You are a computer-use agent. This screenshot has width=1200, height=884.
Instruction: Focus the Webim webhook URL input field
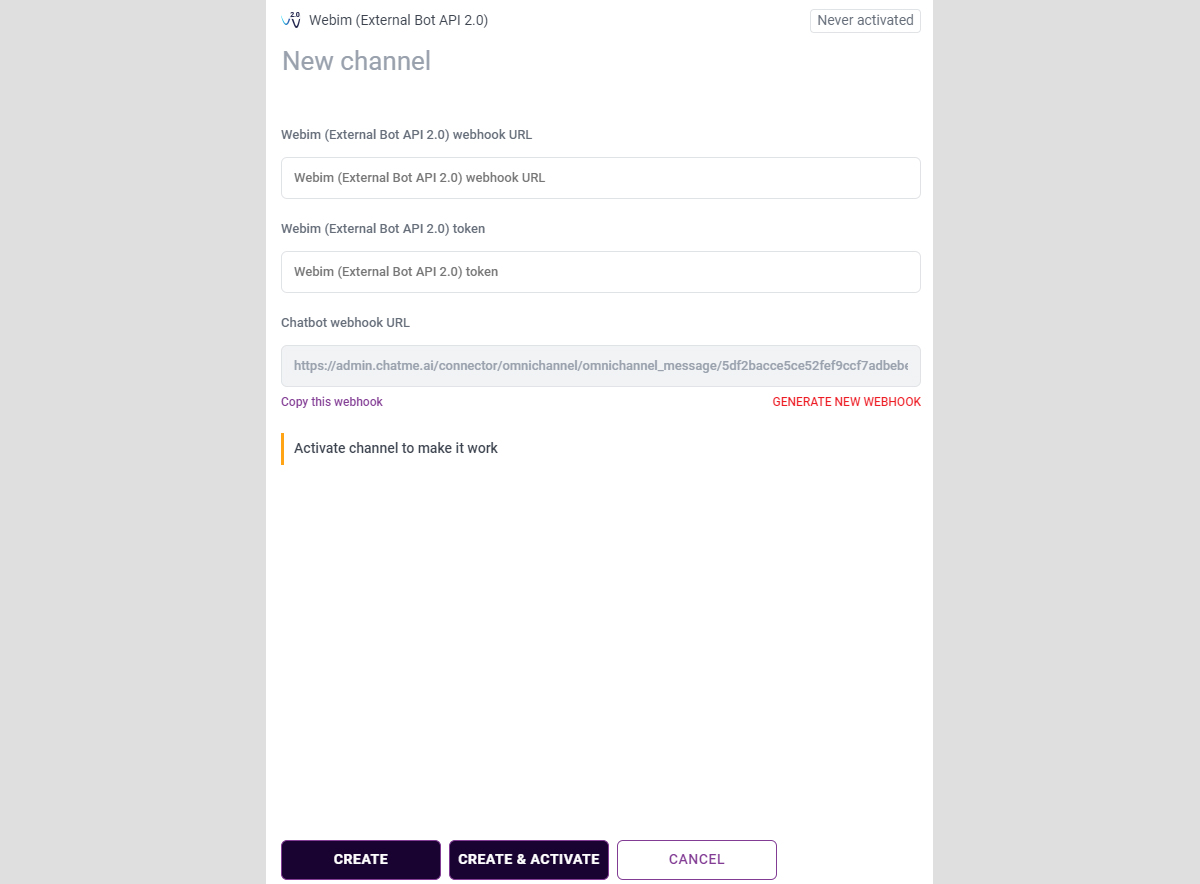pos(600,178)
